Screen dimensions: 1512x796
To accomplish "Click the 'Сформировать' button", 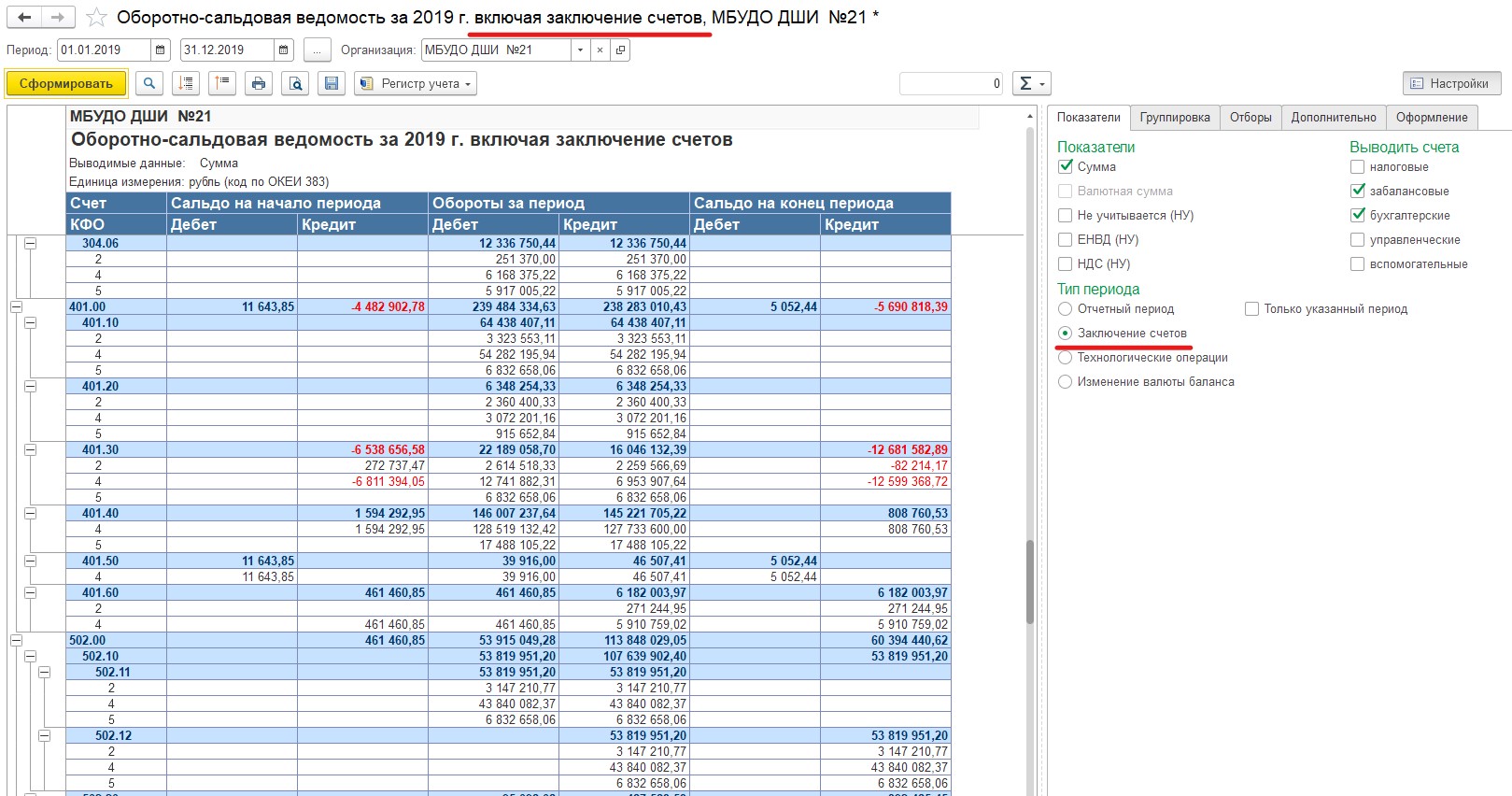I will pyautogui.click(x=64, y=84).
